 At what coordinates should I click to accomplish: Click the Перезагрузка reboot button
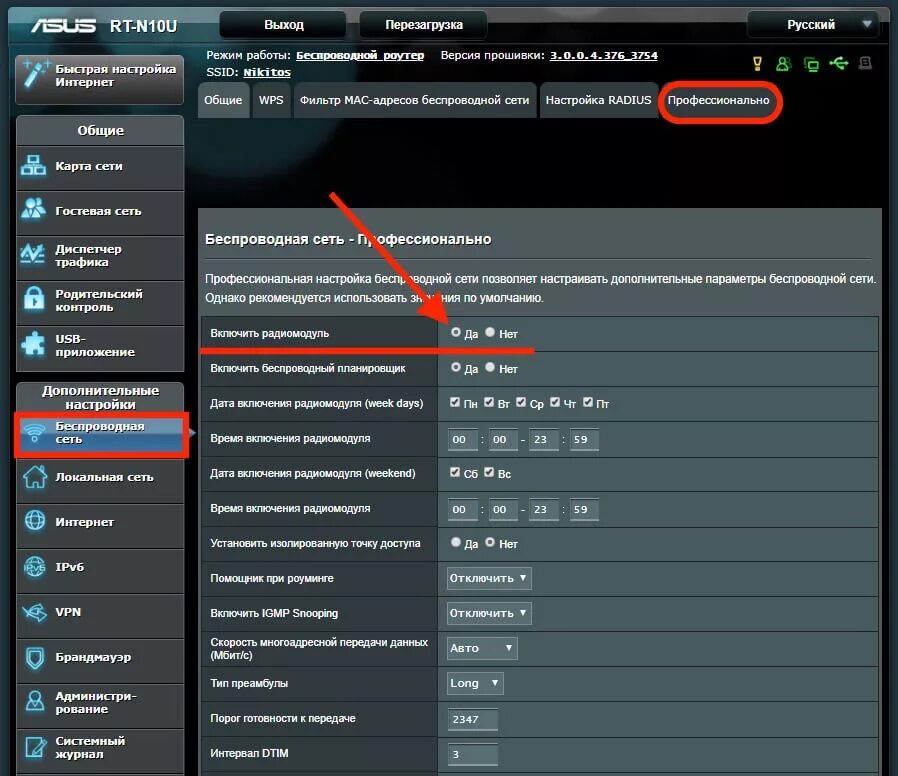(424, 25)
